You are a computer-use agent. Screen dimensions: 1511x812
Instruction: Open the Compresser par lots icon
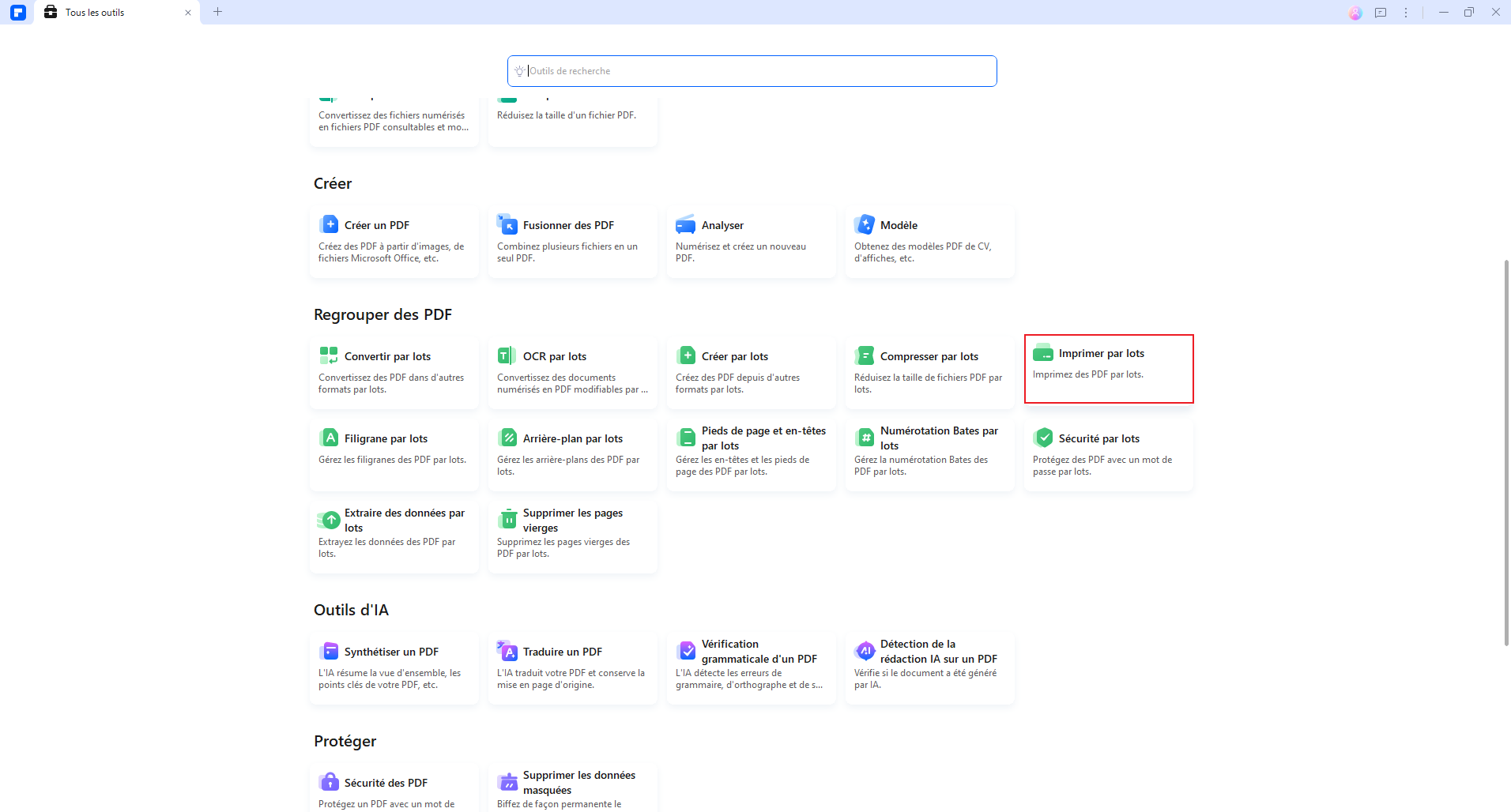point(865,355)
